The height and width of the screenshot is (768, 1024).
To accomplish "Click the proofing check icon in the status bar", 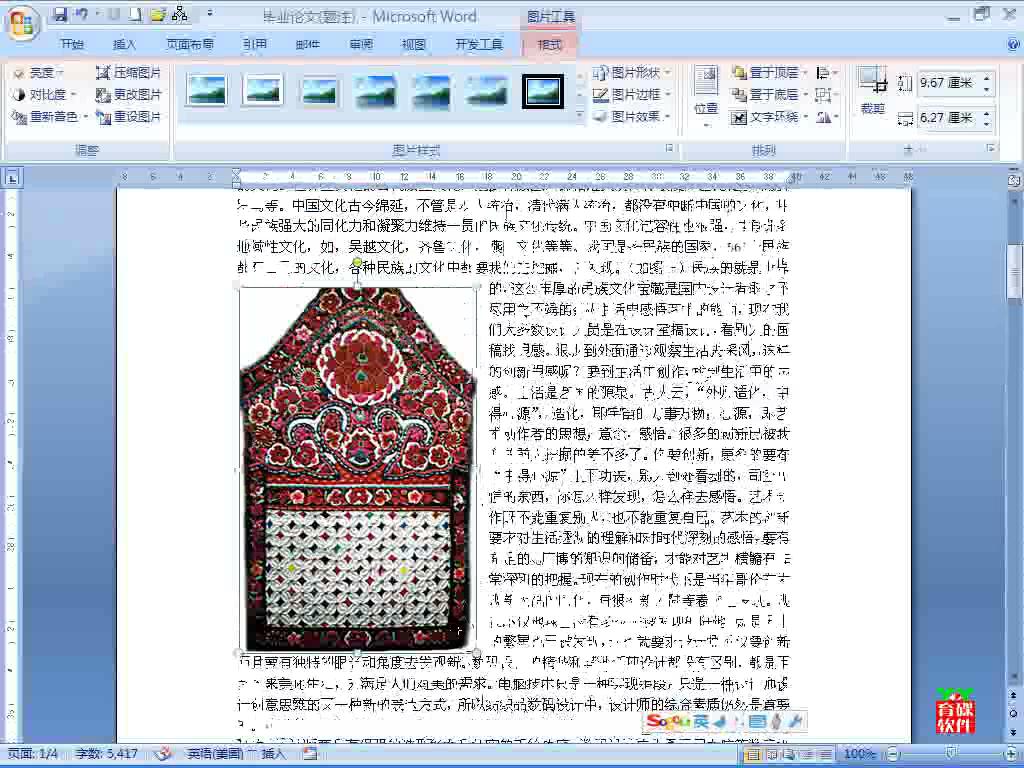I will click(163, 754).
